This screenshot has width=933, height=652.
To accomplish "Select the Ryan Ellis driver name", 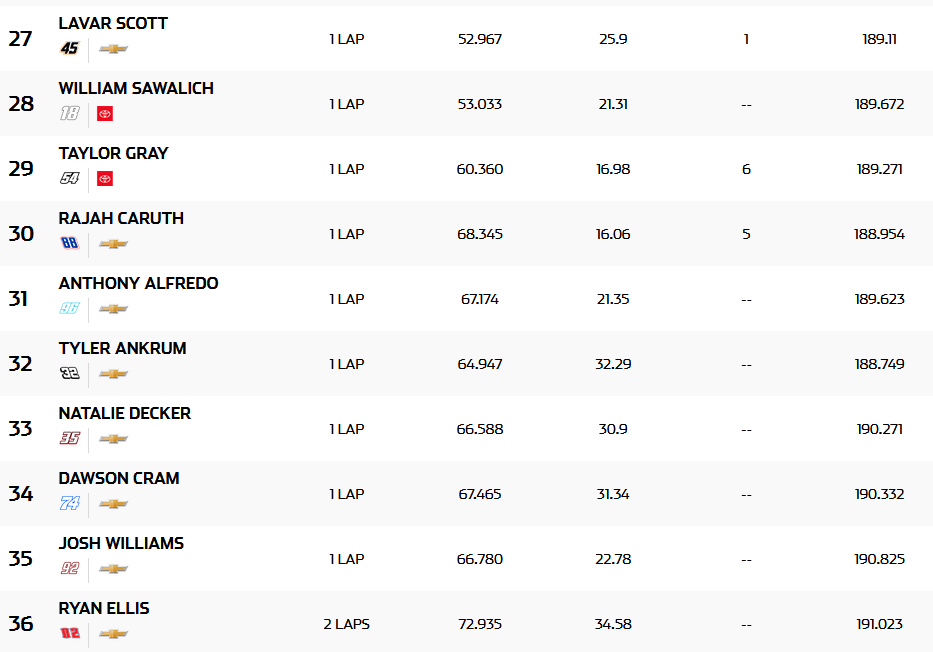I will coord(104,608).
